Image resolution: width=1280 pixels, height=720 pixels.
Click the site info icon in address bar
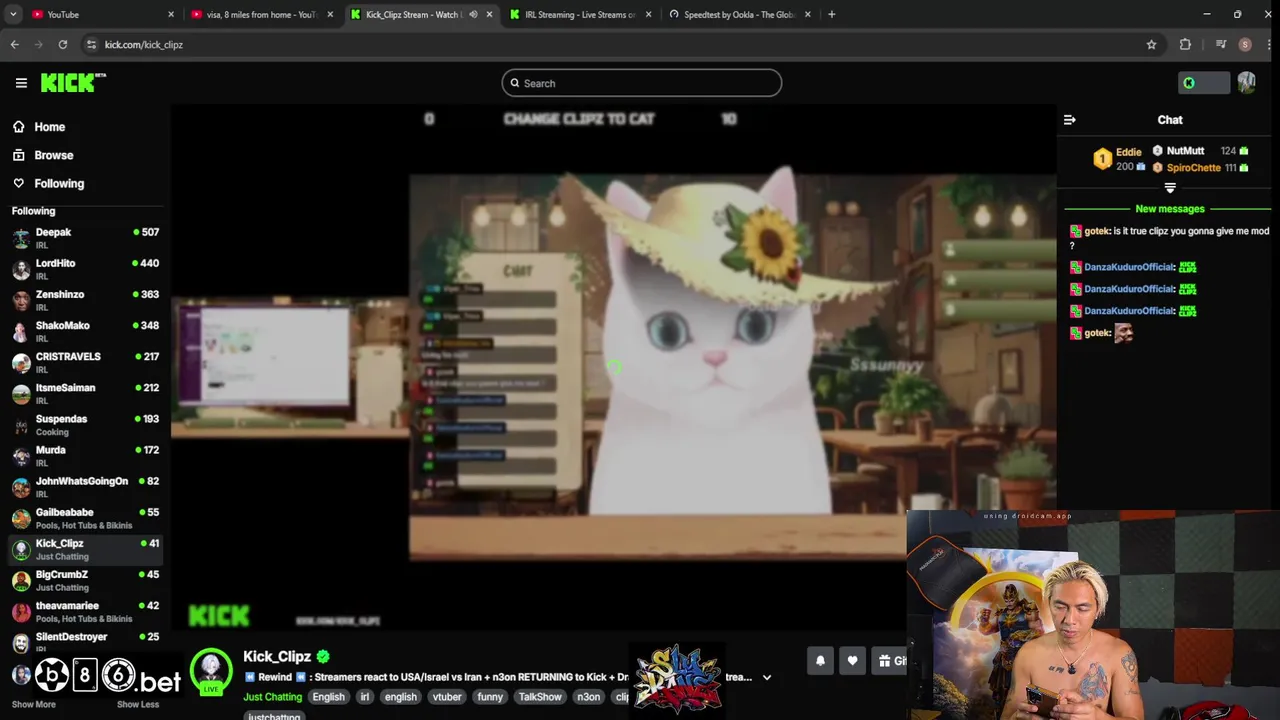(91, 44)
